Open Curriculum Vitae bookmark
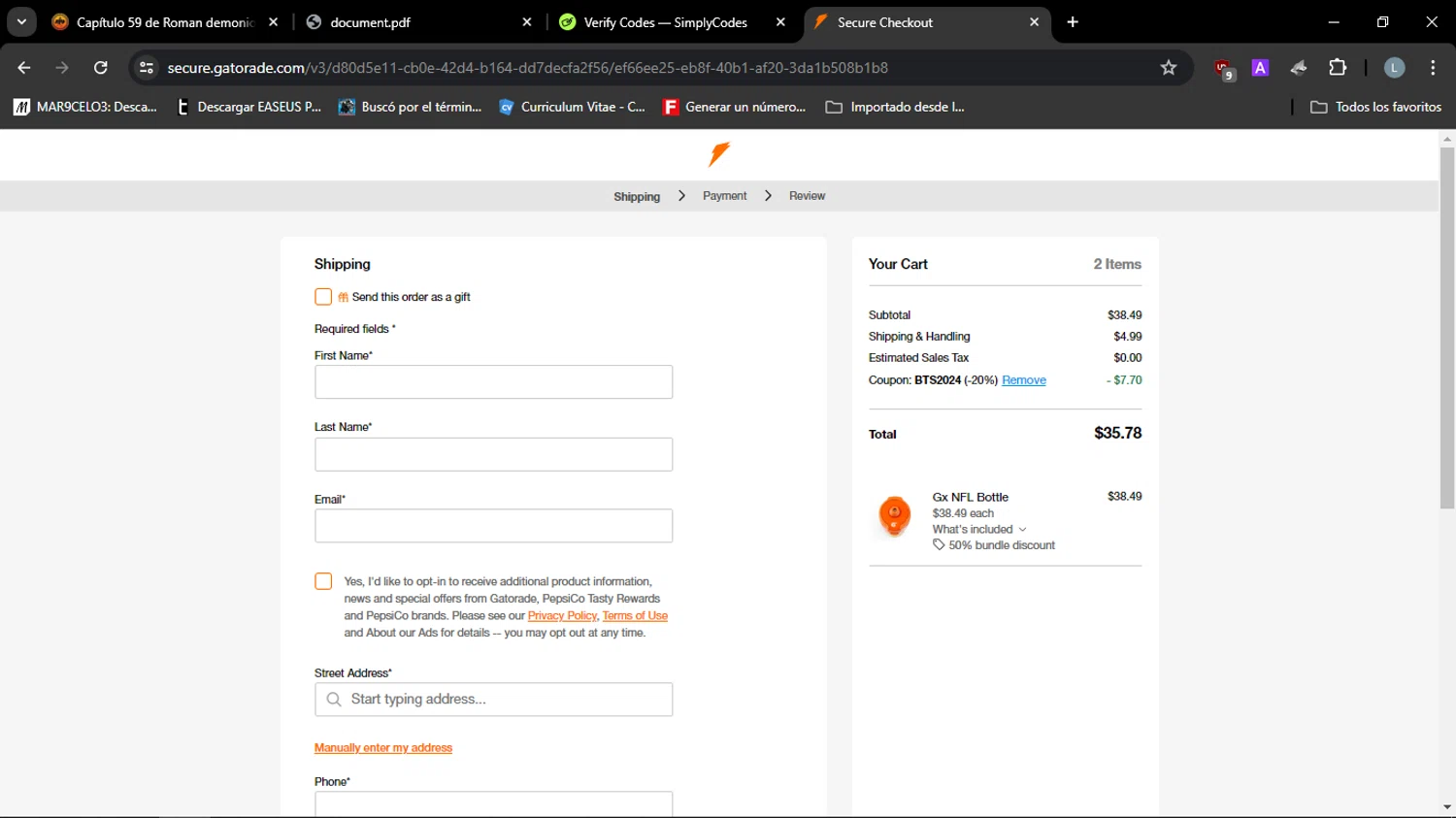 click(572, 107)
